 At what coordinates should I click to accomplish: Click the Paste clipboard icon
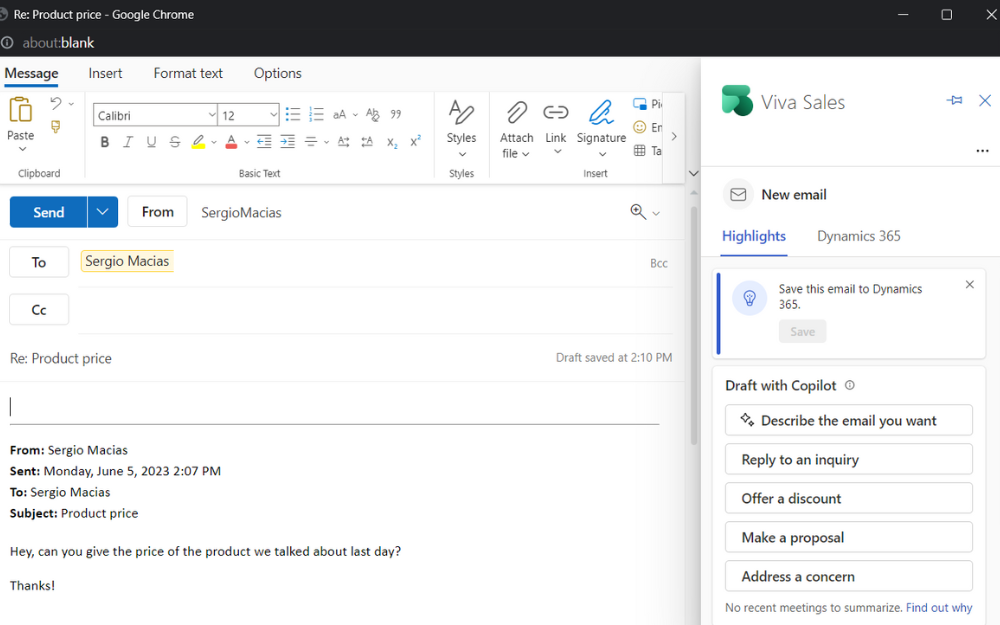tap(20, 110)
